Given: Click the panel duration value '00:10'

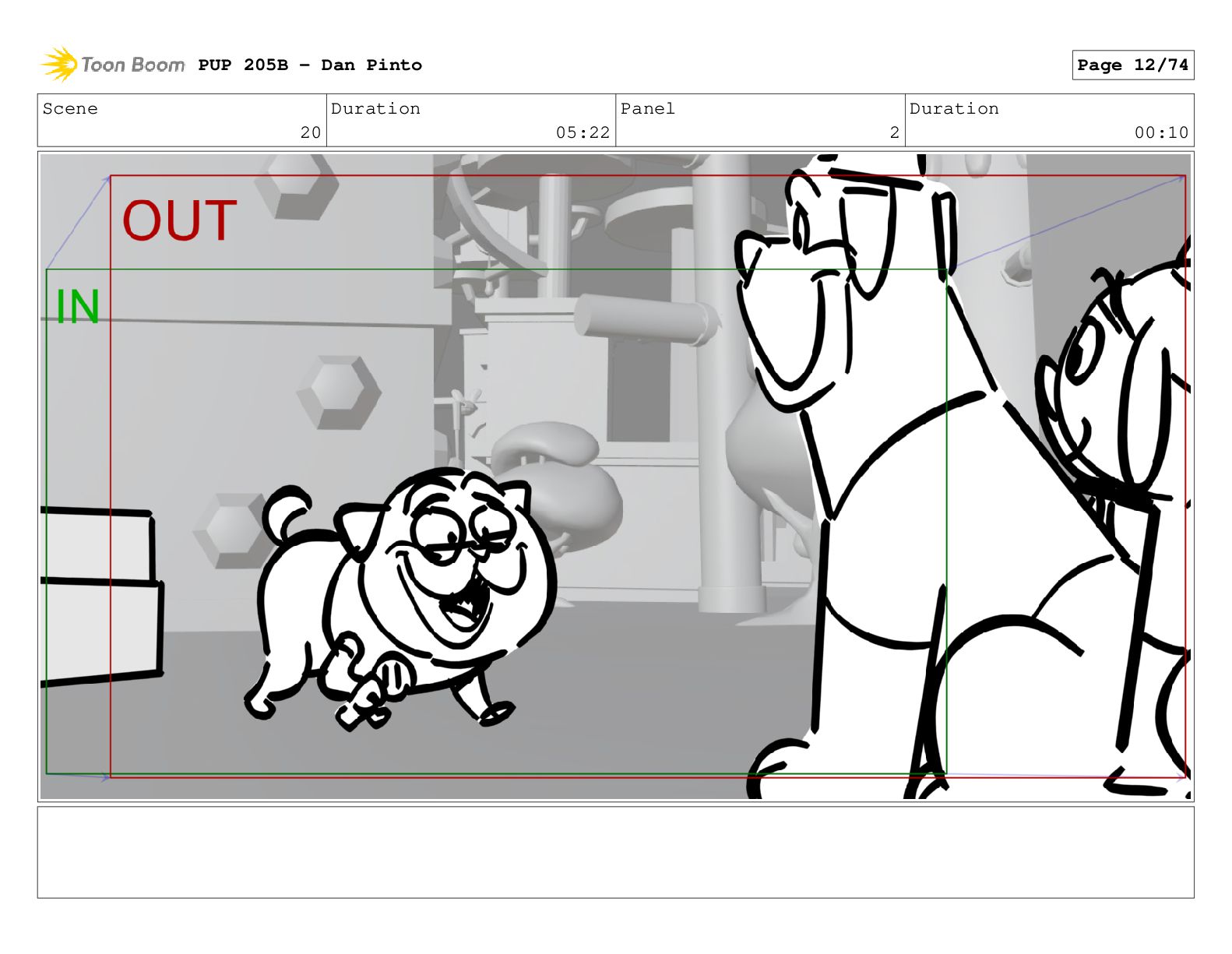Looking at the screenshot, I should click(1161, 132).
